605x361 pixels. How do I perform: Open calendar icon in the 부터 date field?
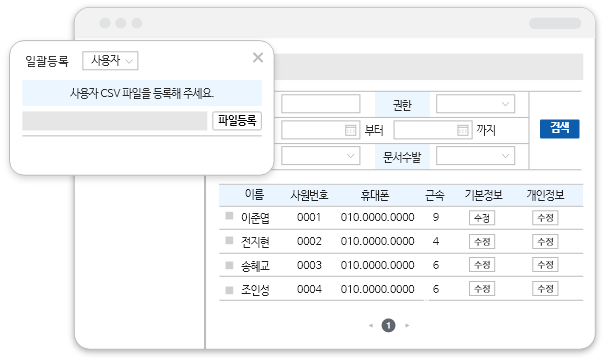tap(350, 130)
